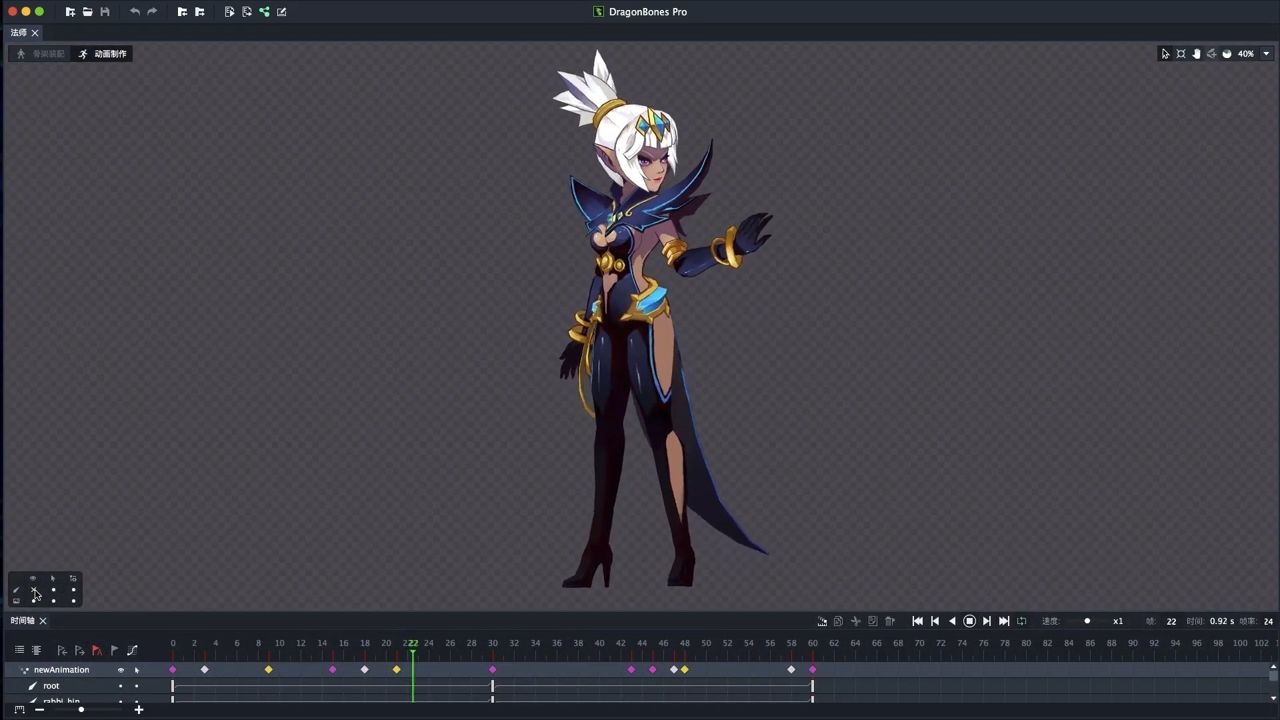Toggle visibility dot on root row
1280x720 pixels.
(121, 686)
